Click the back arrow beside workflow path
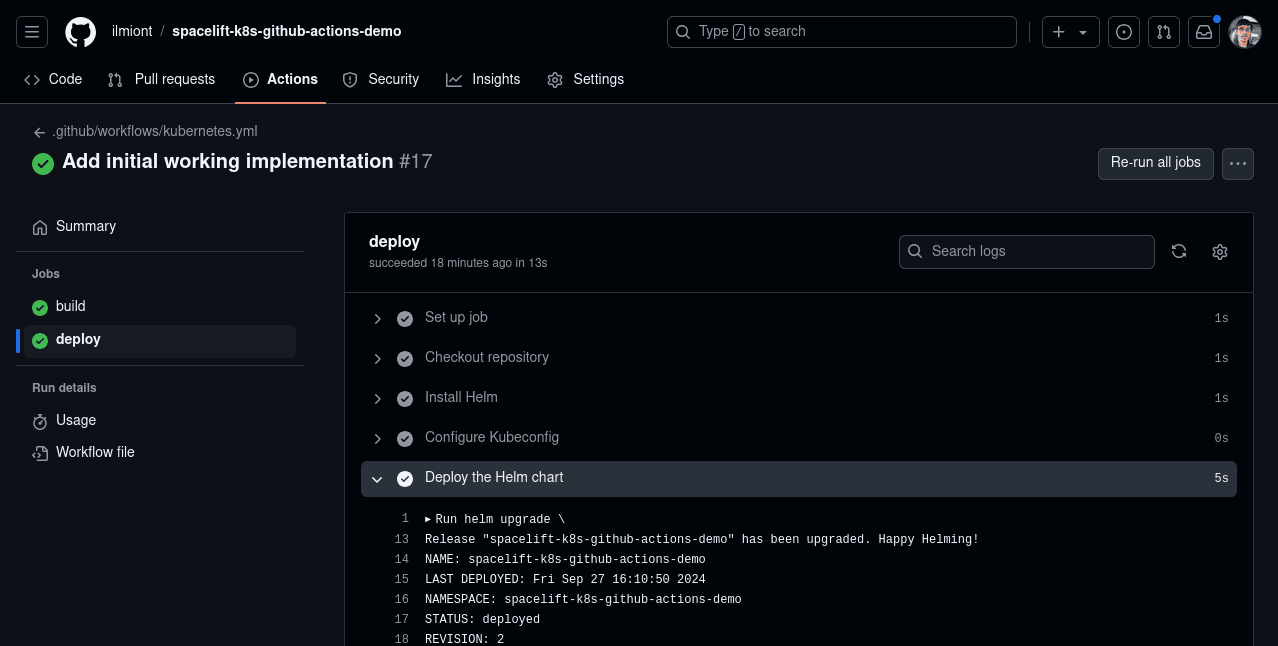This screenshot has height=646, width=1278. 39,132
